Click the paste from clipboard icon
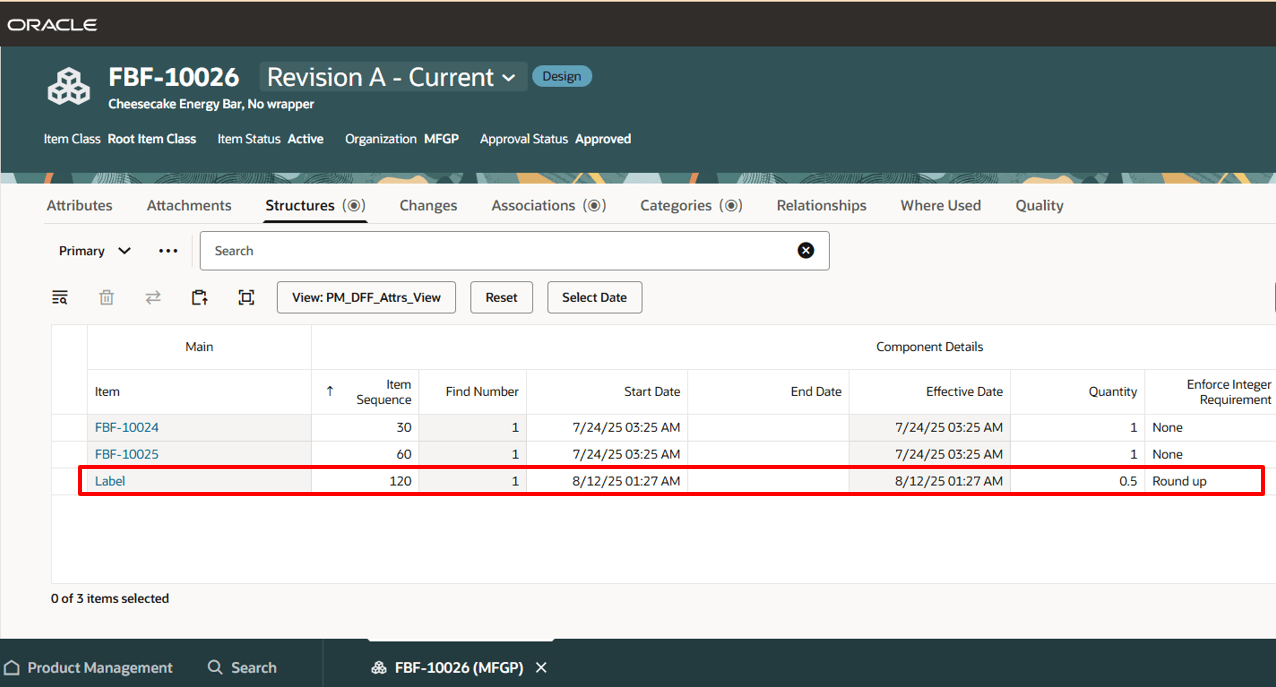 point(199,297)
